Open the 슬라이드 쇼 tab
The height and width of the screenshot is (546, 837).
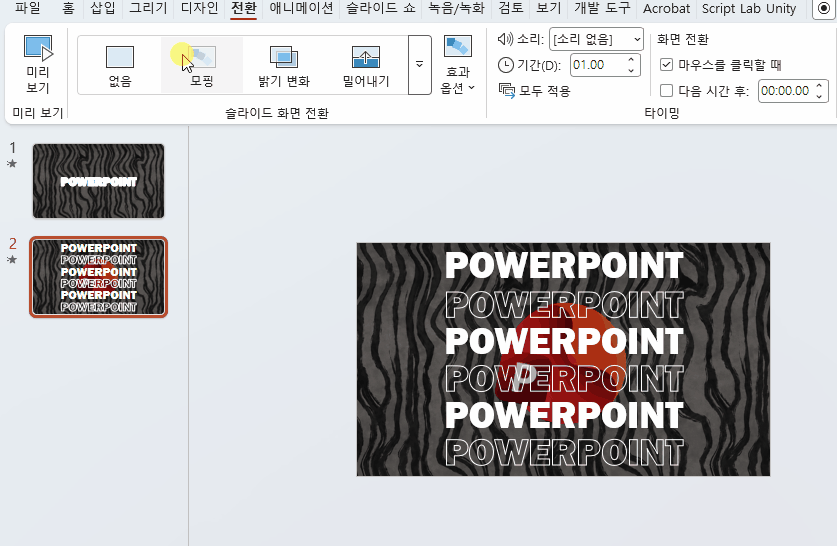381,8
